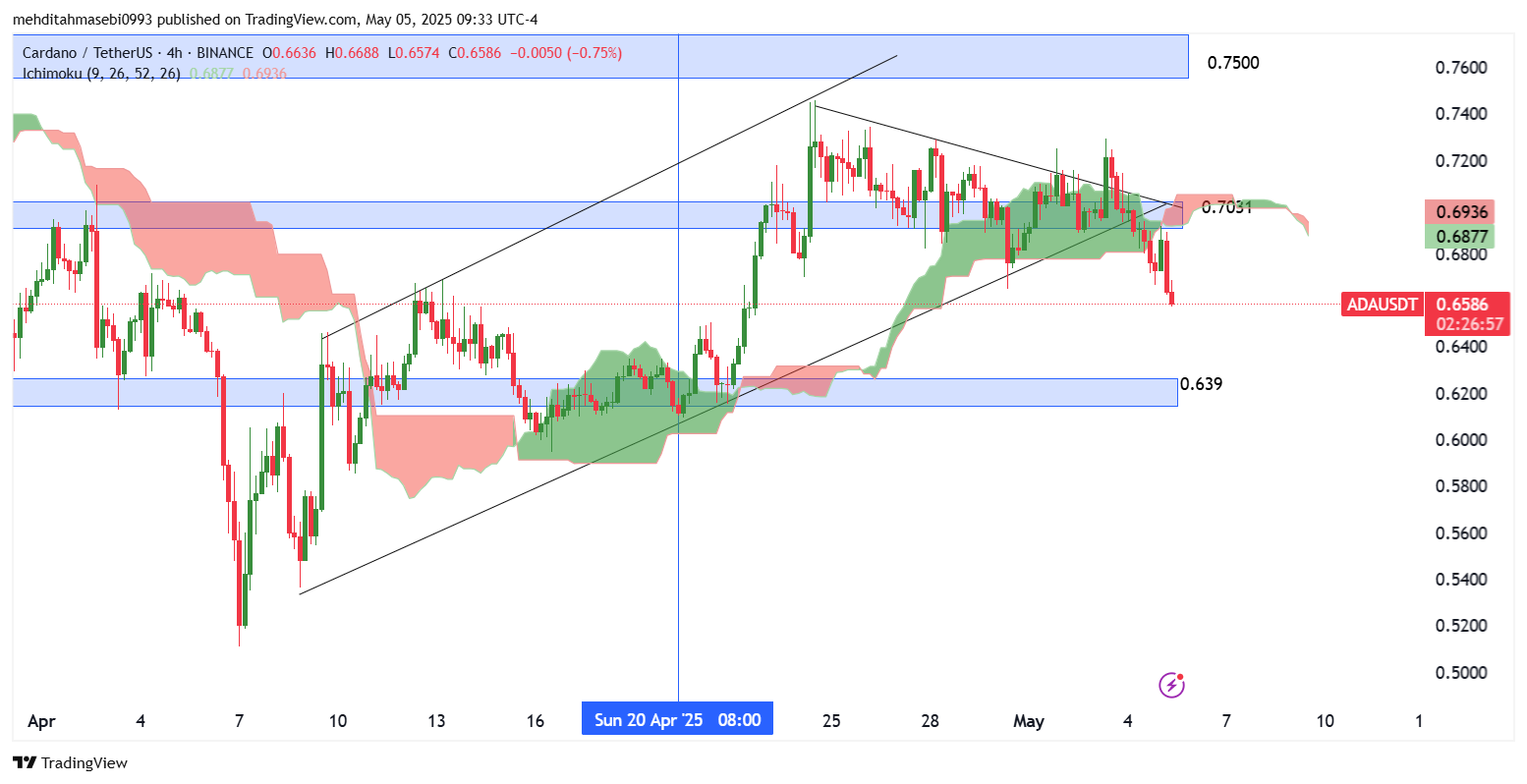Click the 0.7600 level on the price axis

(1461, 68)
